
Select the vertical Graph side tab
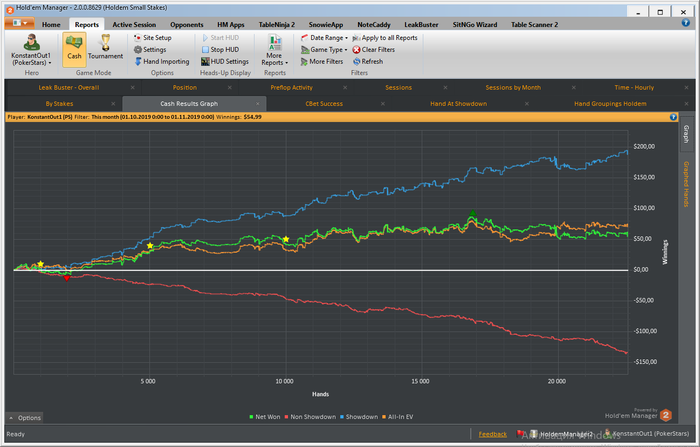[x=686, y=134]
